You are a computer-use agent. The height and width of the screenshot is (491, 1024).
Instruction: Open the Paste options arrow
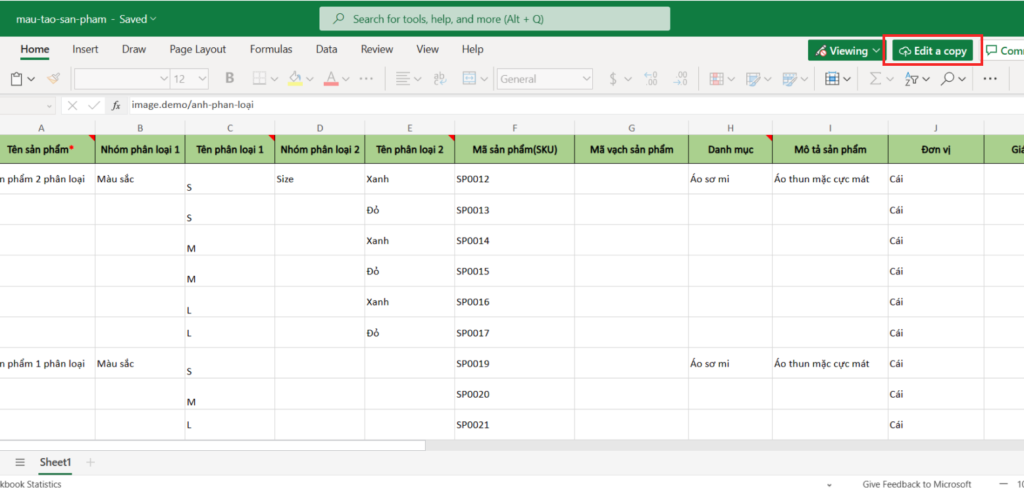pyautogui.click(x=32, y=79)
